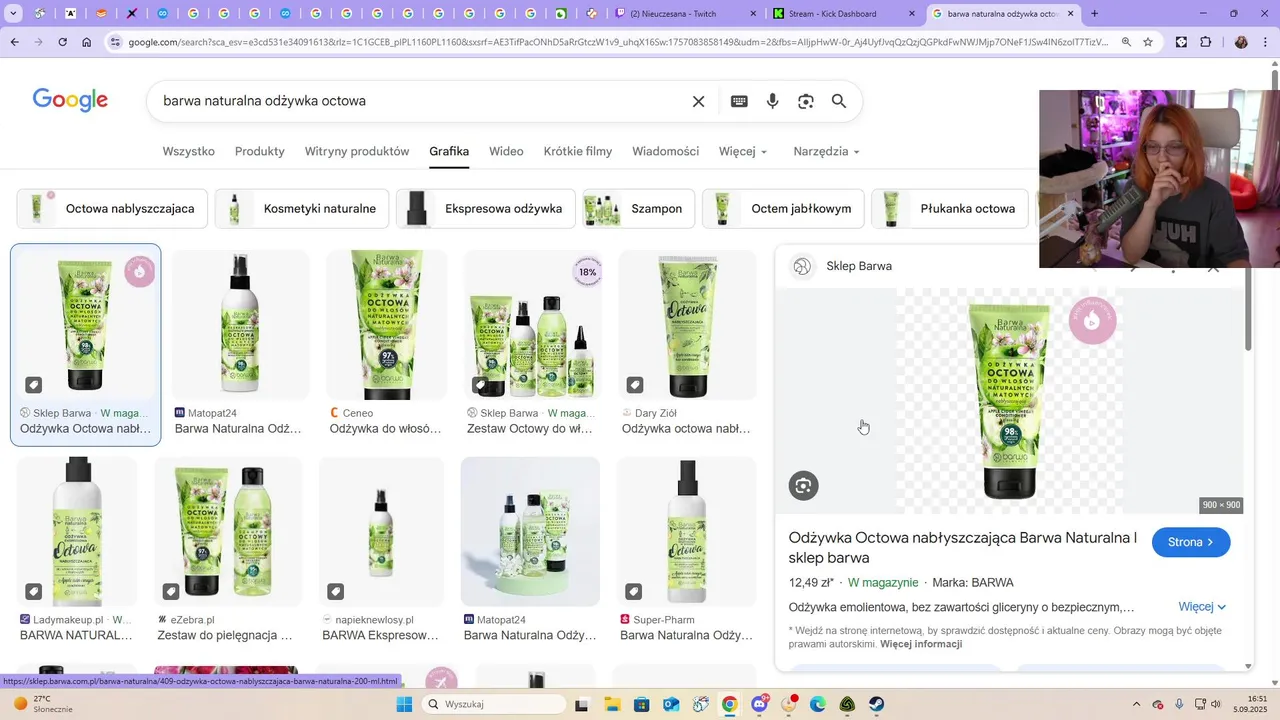Open Chrome zoom magnifier in the address bar

[x=1126, y=42]
